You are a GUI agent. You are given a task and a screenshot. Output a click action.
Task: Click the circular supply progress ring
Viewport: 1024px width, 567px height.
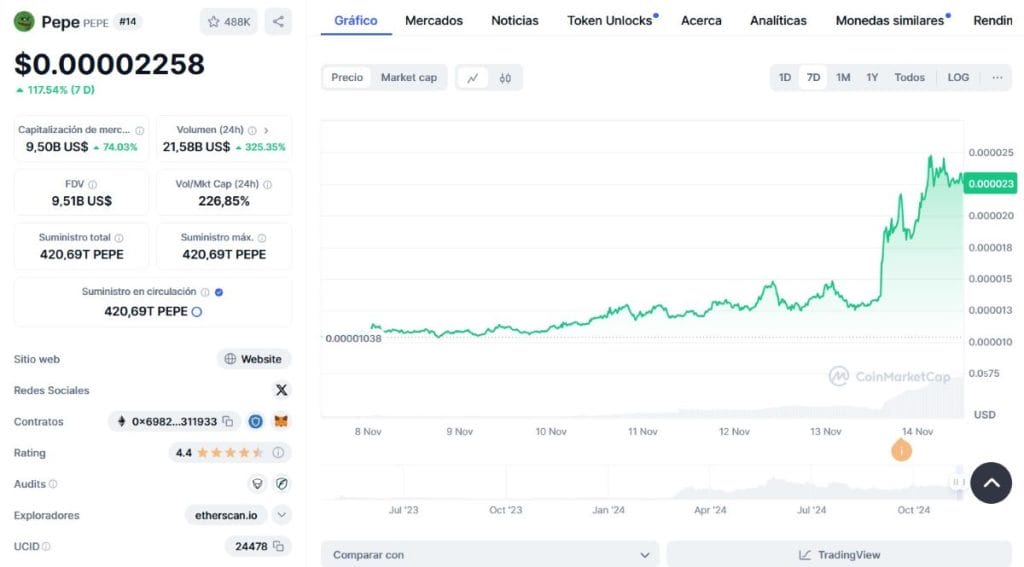pos(197,312)
